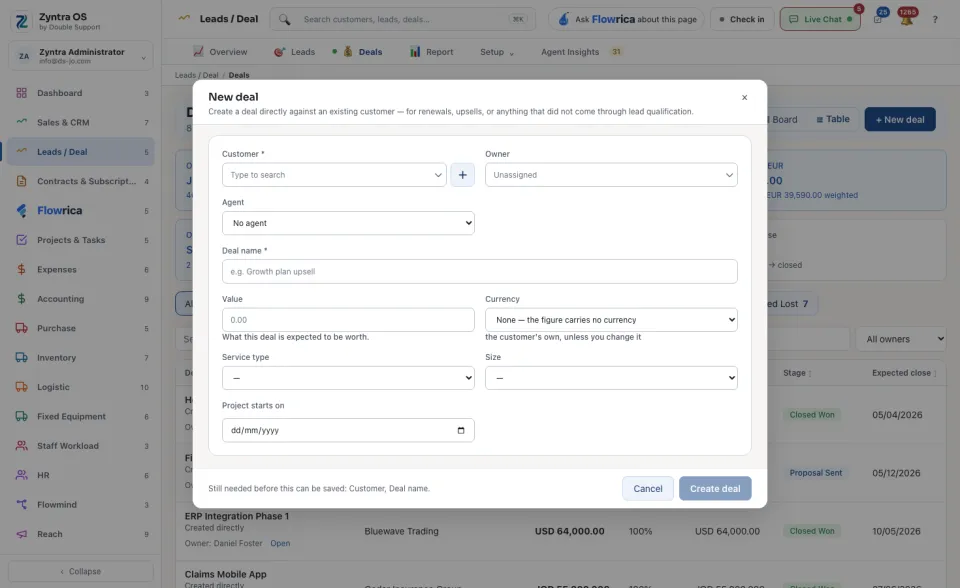Click the Proposal Sent stage badge
This screenshot has width=960, height=588.
(x=816, y=473)
